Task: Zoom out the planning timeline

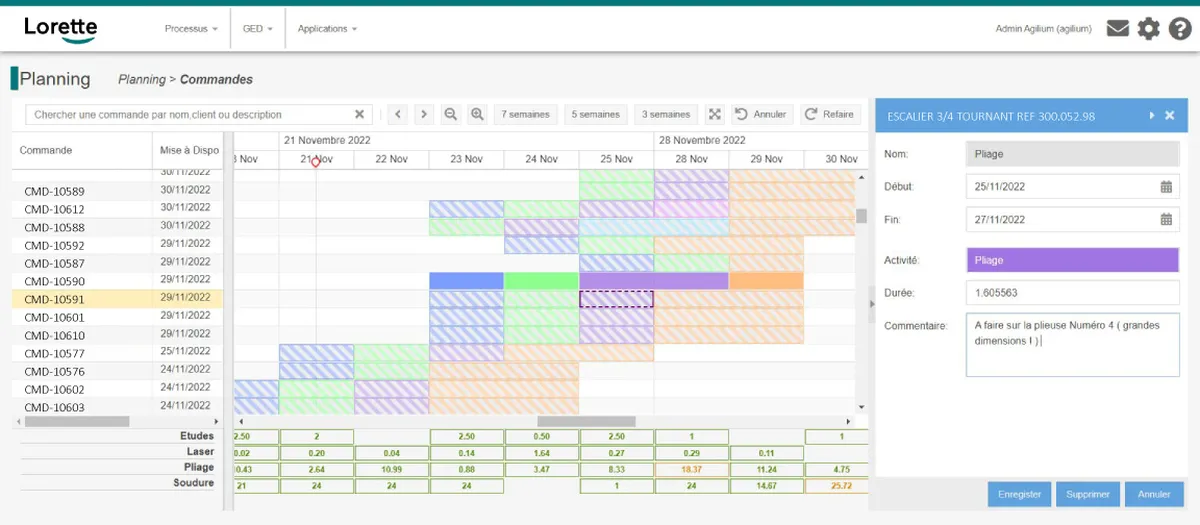Action: (x=451, y=114)
